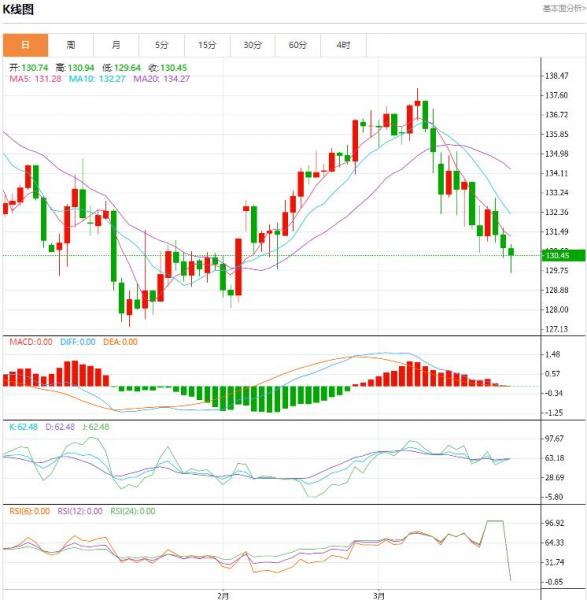Click the 2月 time axis marker
The width and height of the screenshot is (587, 600).
tap(223, 595)
